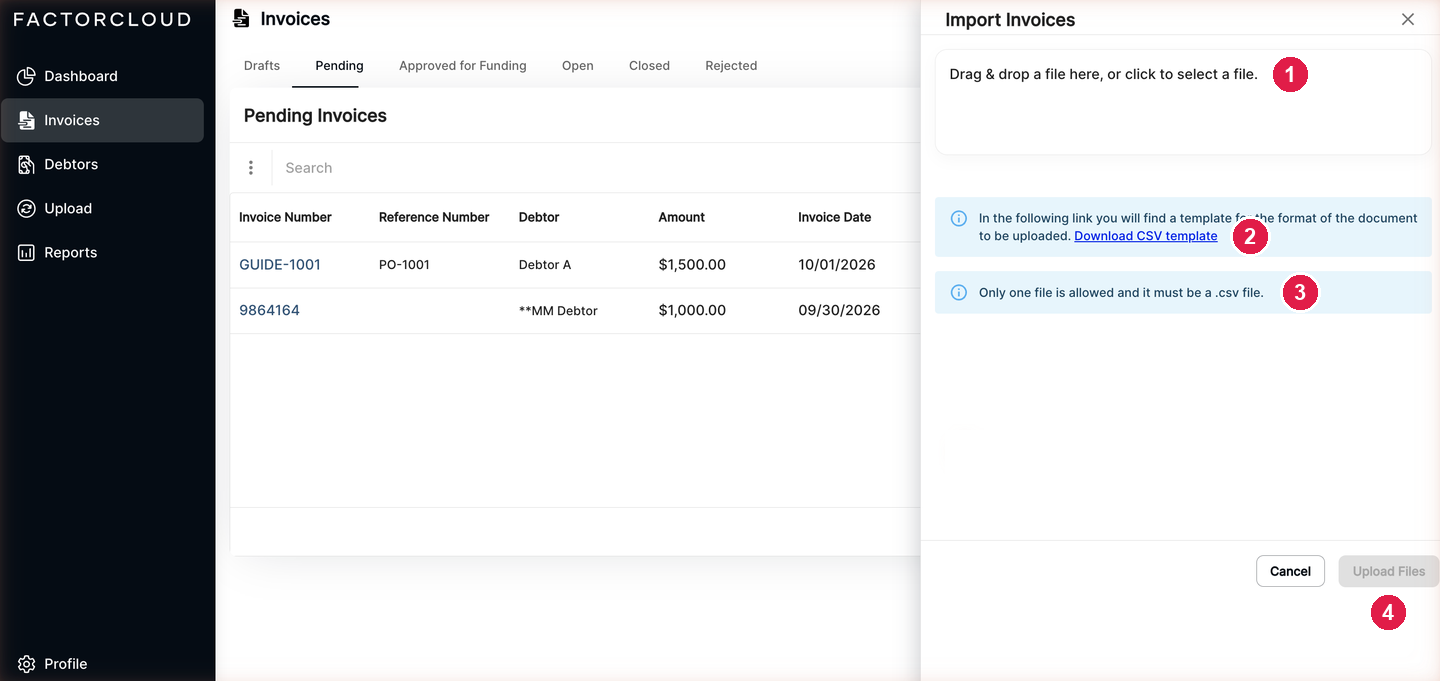The image size is (1440, 681).
Task: Sort by Invoice Number column header
Action: [285, 217]
